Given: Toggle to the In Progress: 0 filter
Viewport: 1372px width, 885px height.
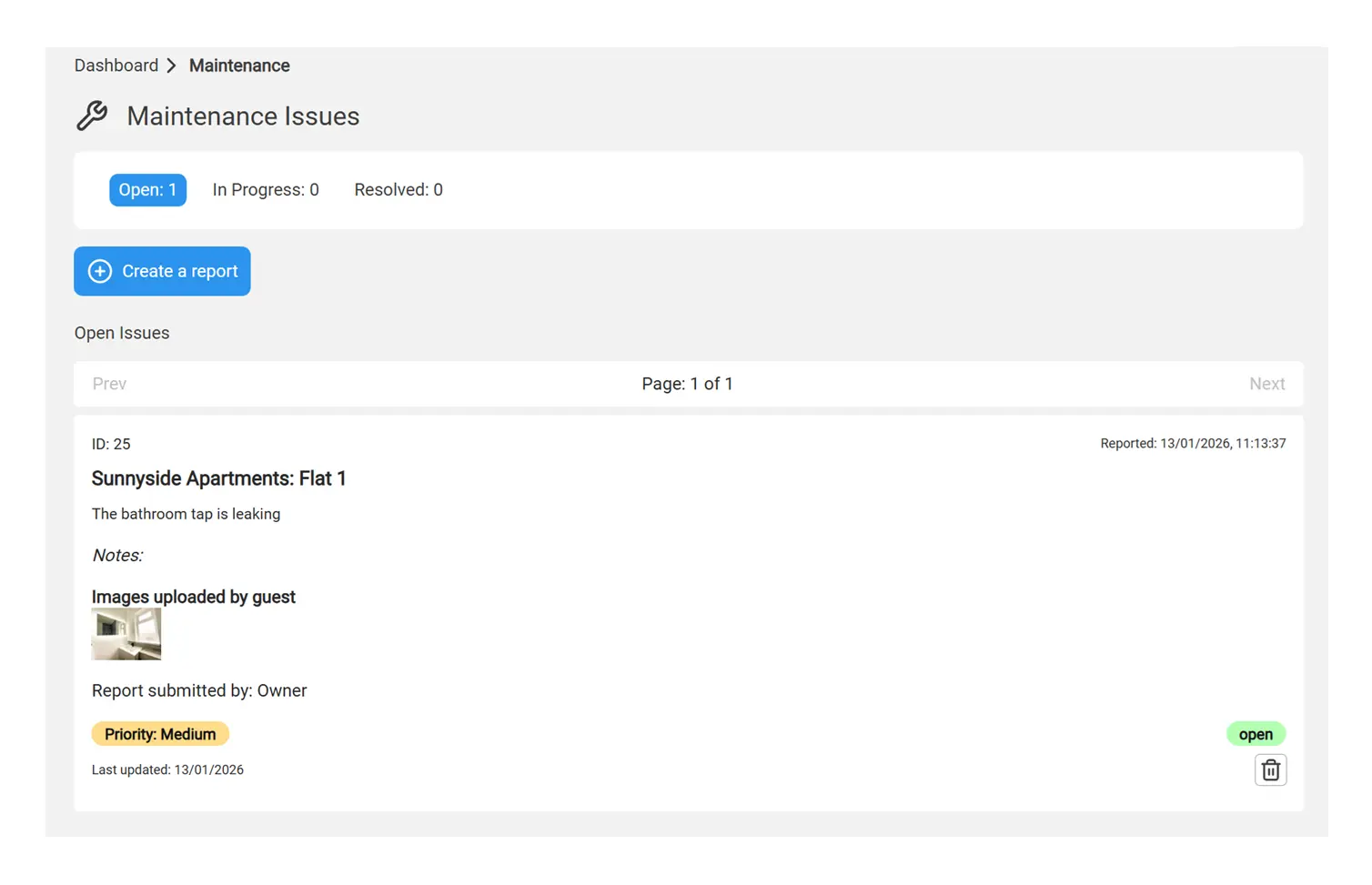Looking at the screenshot, I should [x=266, y=190].
